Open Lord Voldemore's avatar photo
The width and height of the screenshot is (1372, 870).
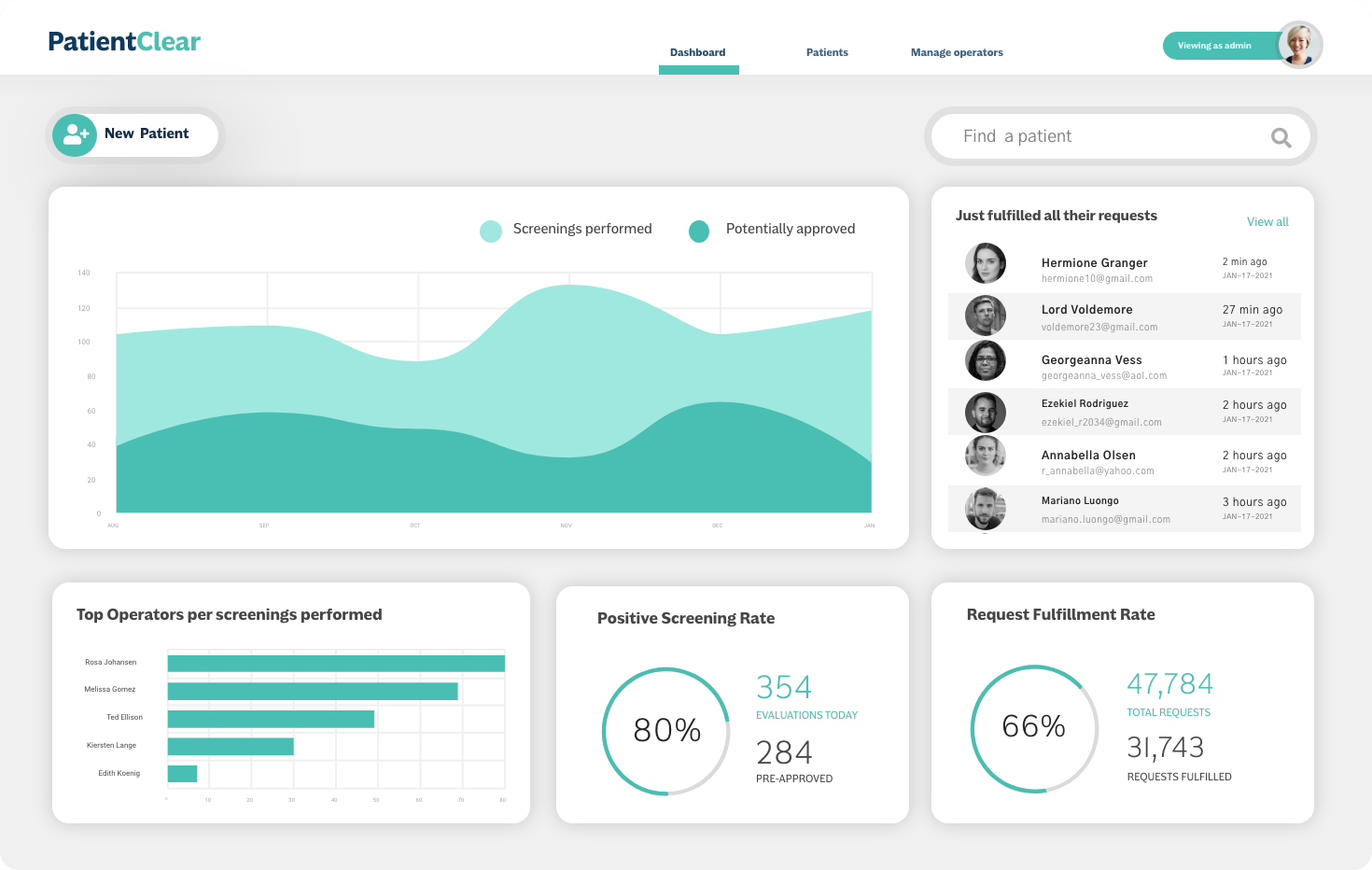pos(986,316)
